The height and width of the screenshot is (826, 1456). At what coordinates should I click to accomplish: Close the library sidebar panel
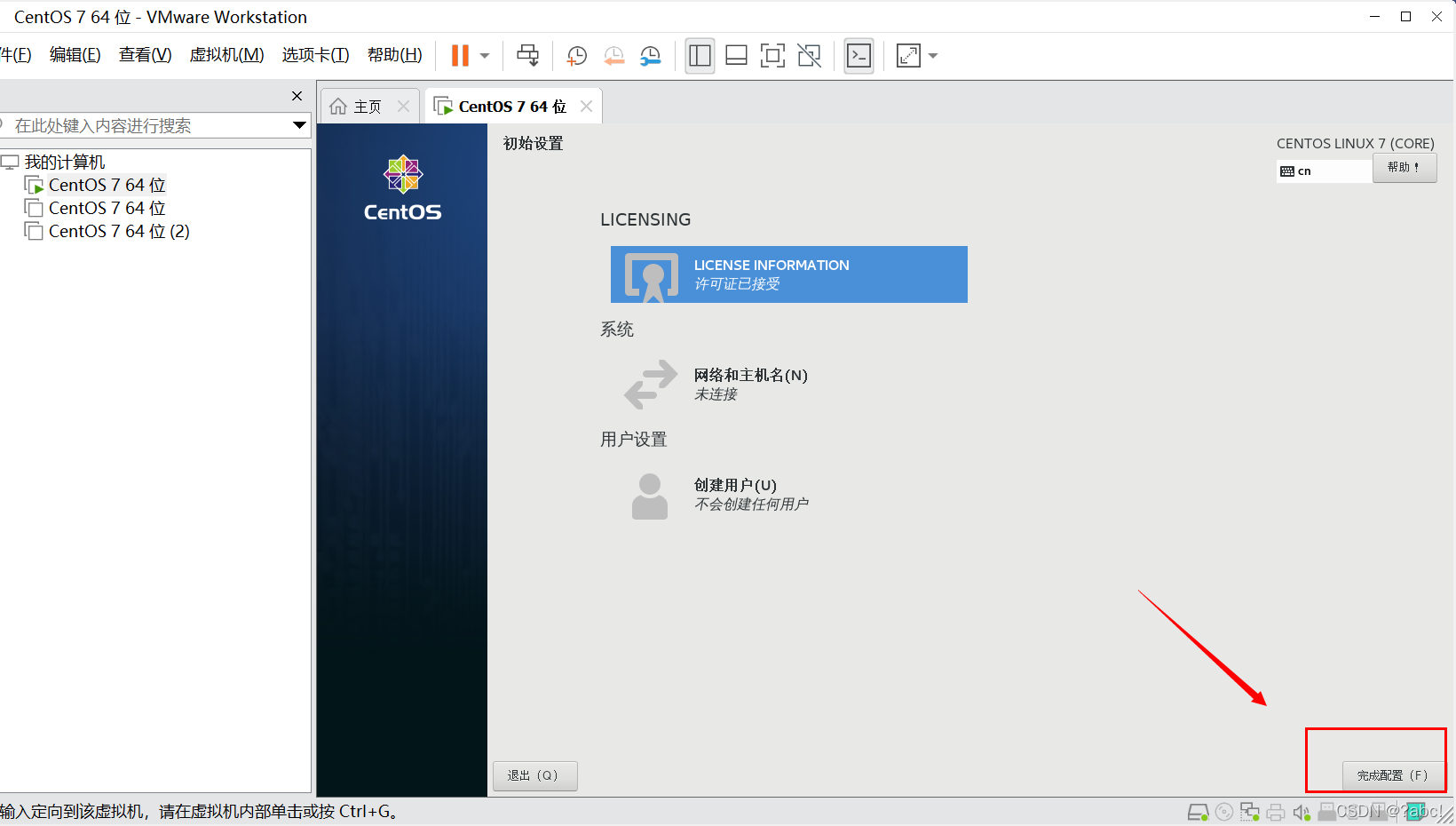click(x=297, y=96)
